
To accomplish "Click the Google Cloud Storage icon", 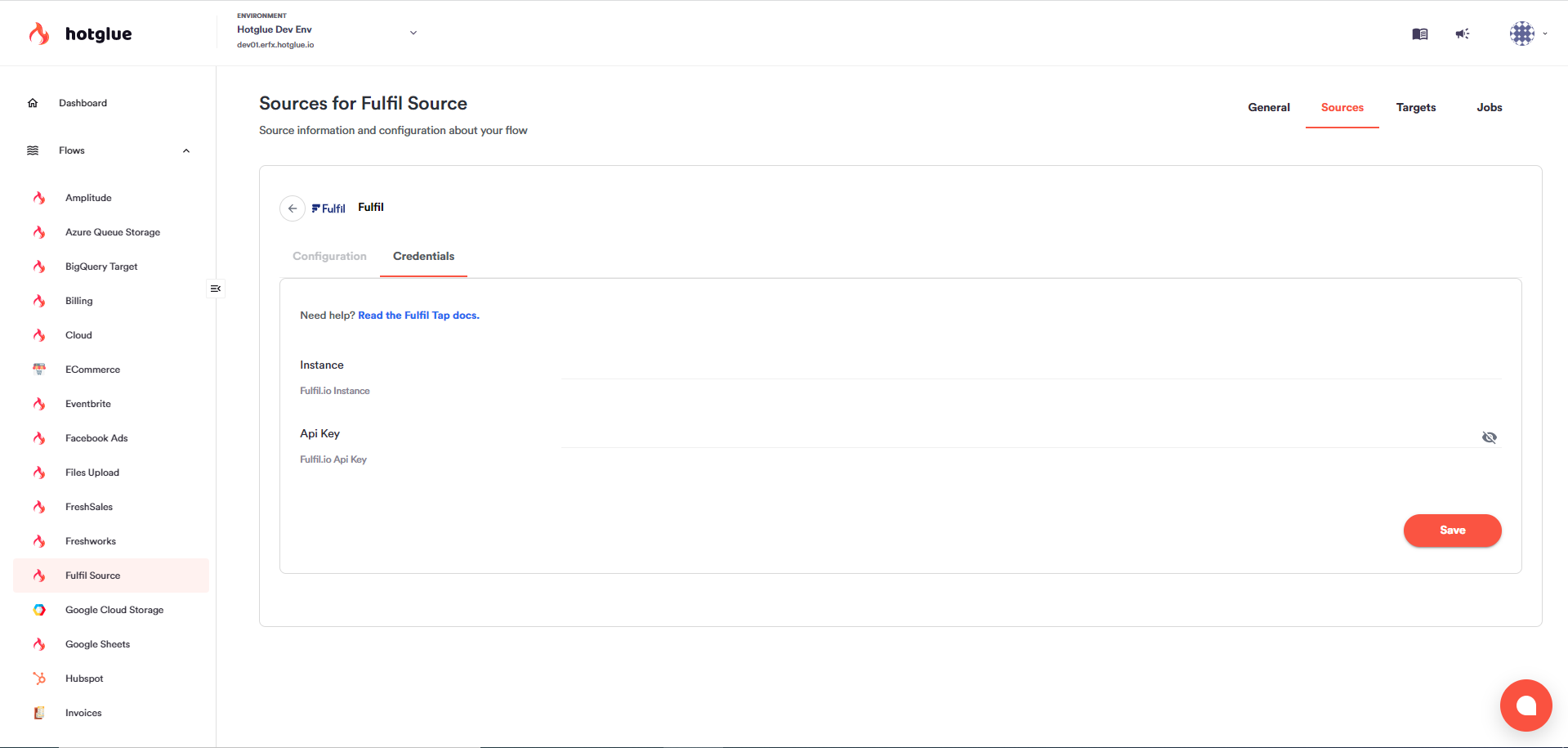I will tap(39, 610).
